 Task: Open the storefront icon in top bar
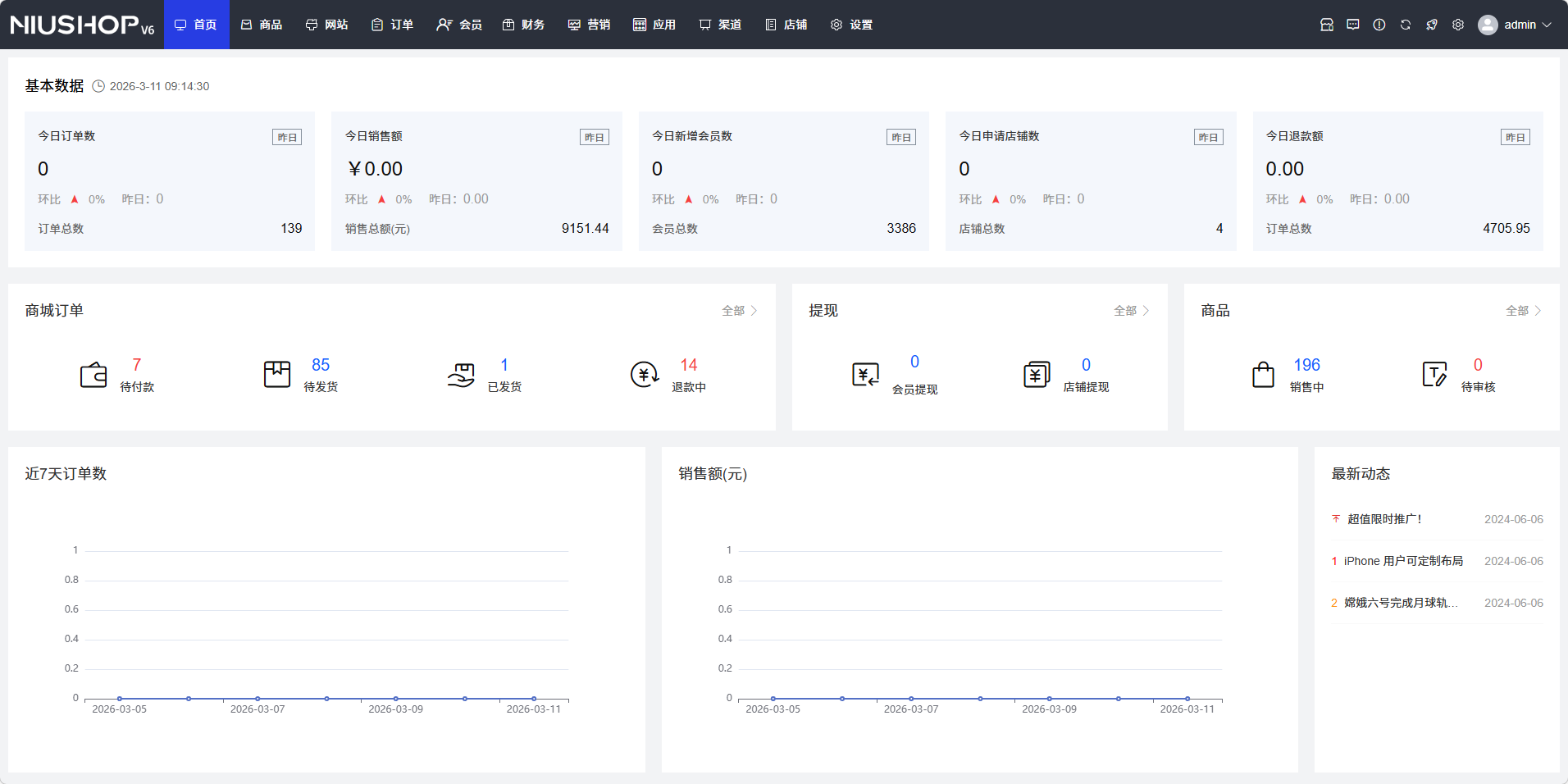[1327, 25]
